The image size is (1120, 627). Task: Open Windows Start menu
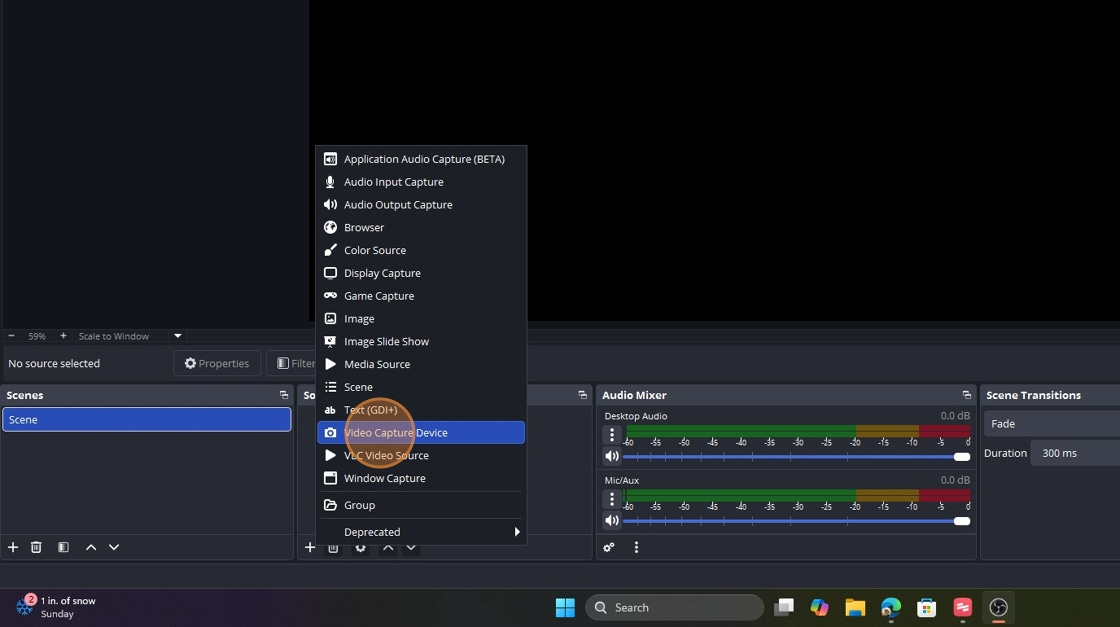click(565, 608)
